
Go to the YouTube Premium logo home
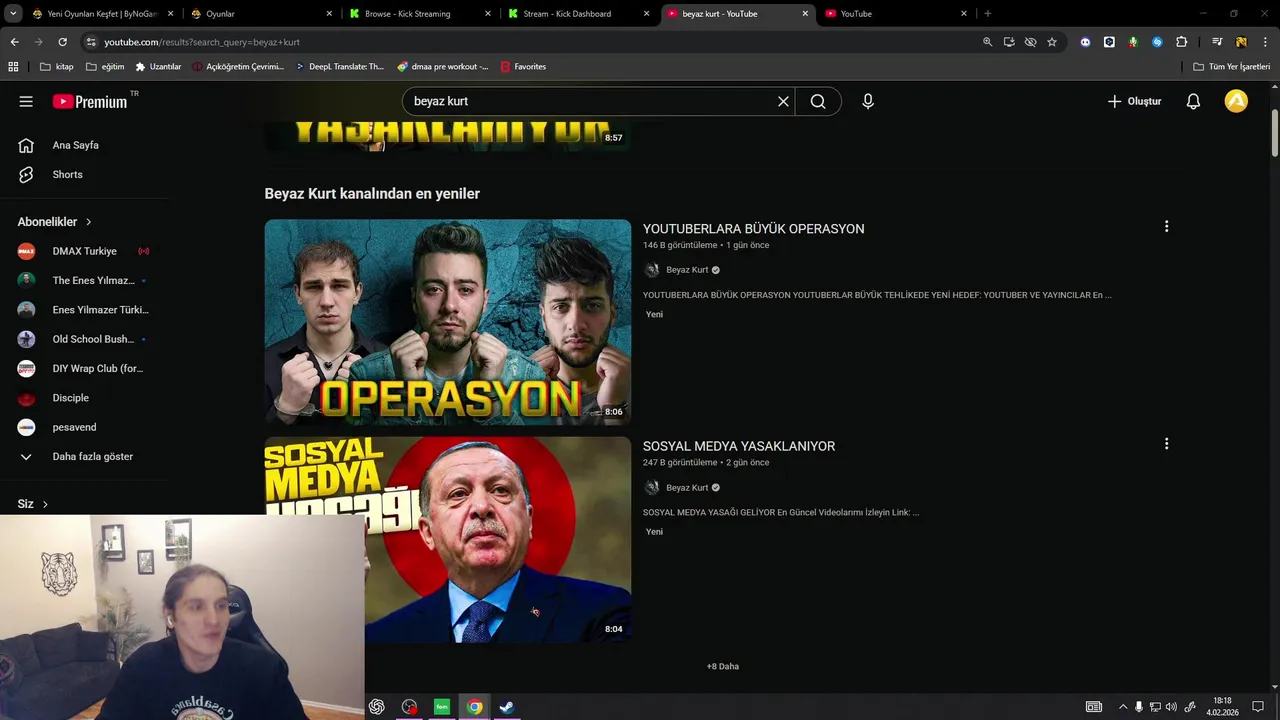tap(90, 101)
